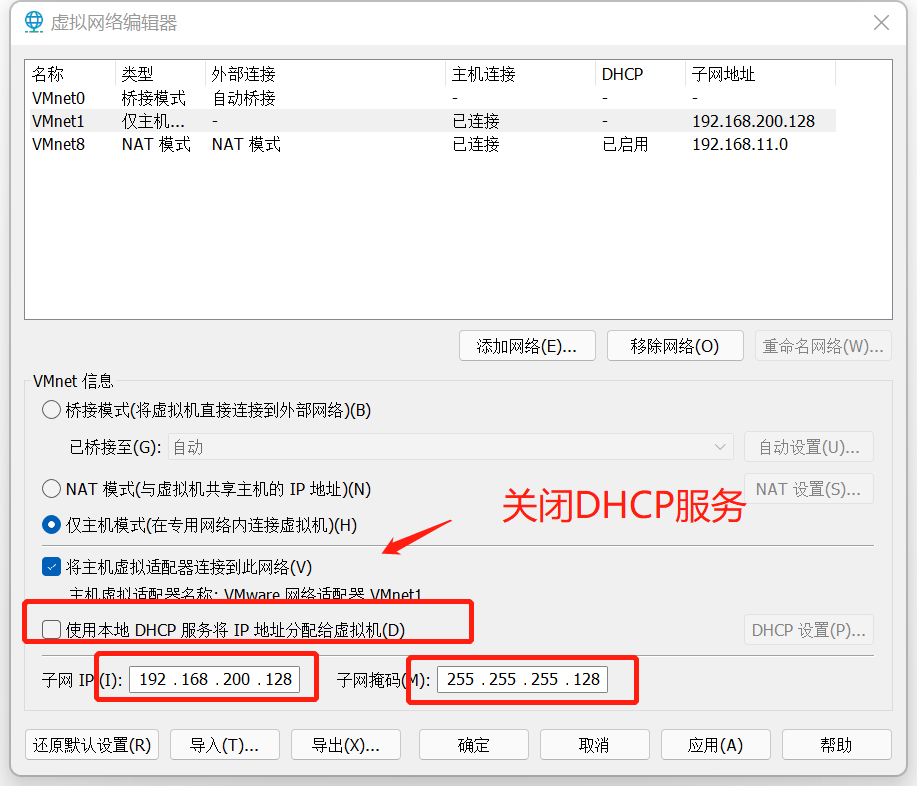Click 桥接模式 type cell of VMnet0
917x786 pixels.
(154, 98)
